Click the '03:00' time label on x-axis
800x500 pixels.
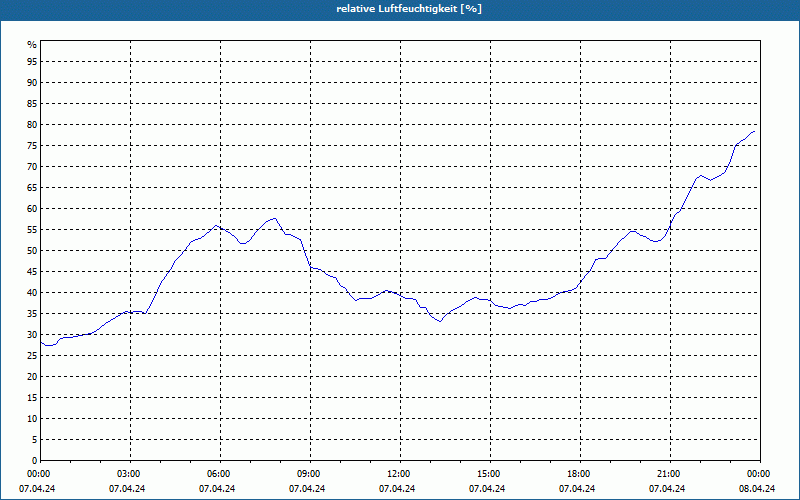[x=127, y=474]
